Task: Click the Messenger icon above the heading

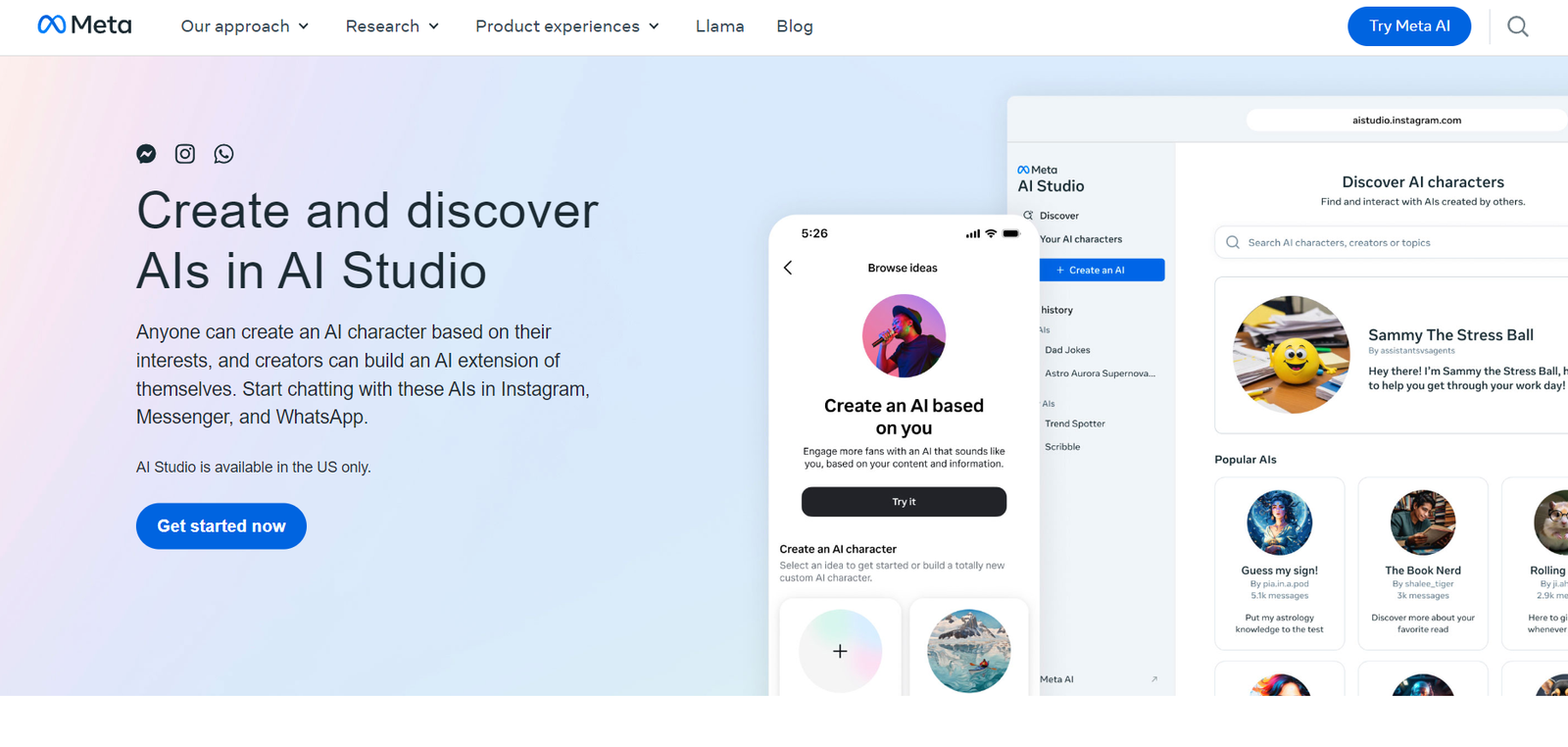Action: [x=146, y=154]
